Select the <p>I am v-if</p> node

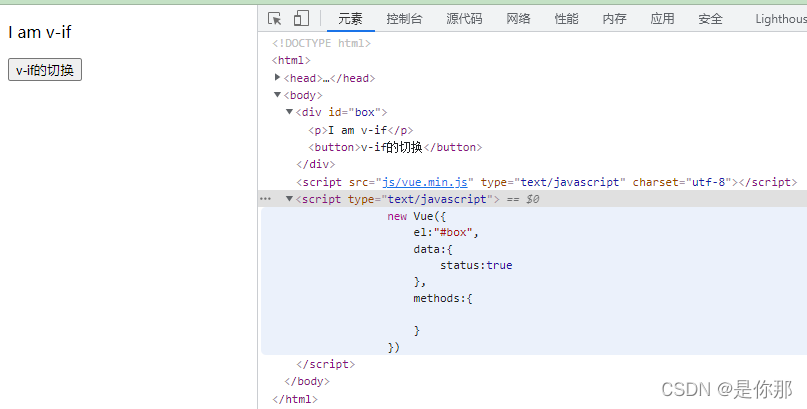point(361,130)
